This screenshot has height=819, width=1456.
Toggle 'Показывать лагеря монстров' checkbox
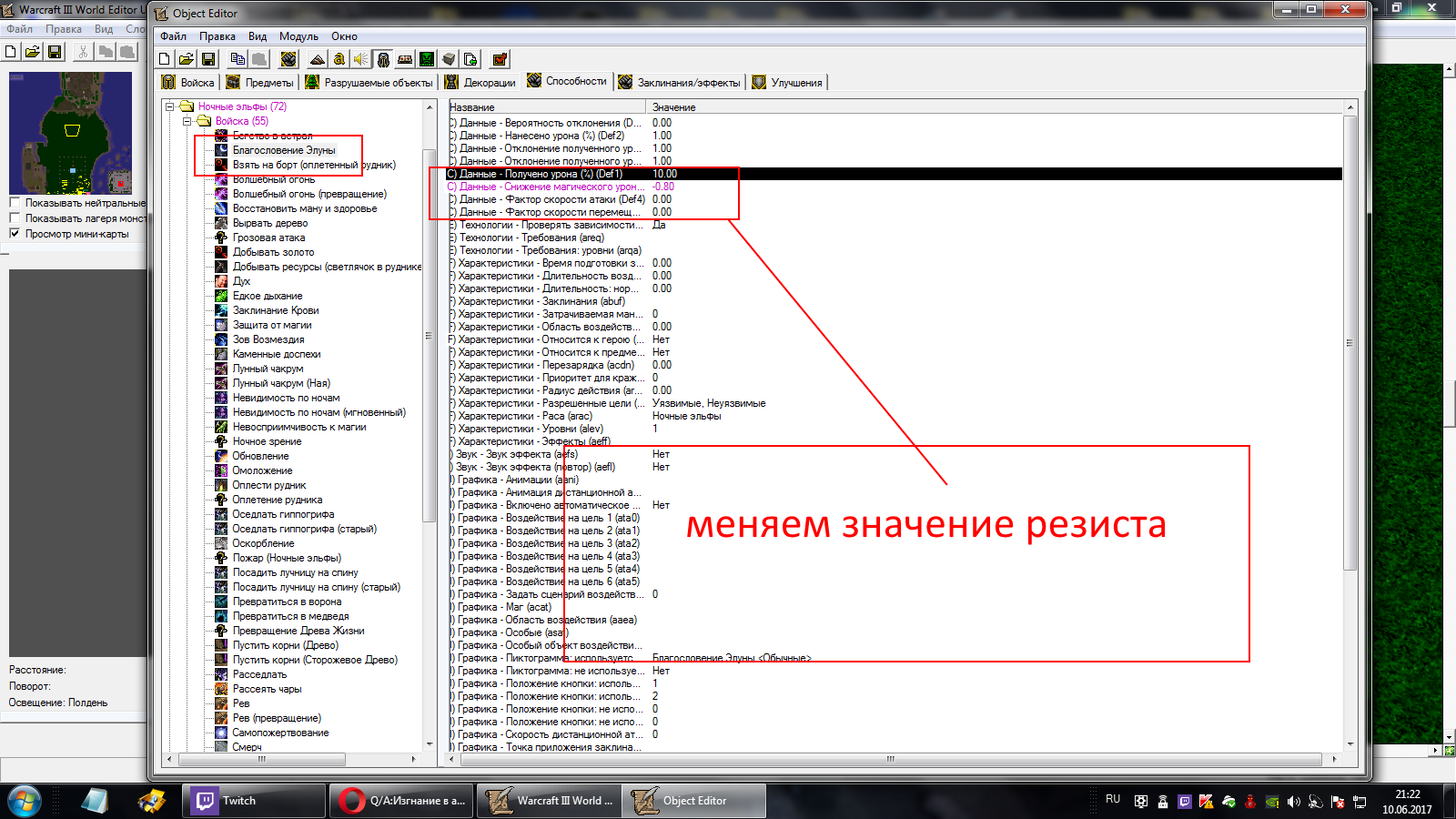tap(15, 218)
